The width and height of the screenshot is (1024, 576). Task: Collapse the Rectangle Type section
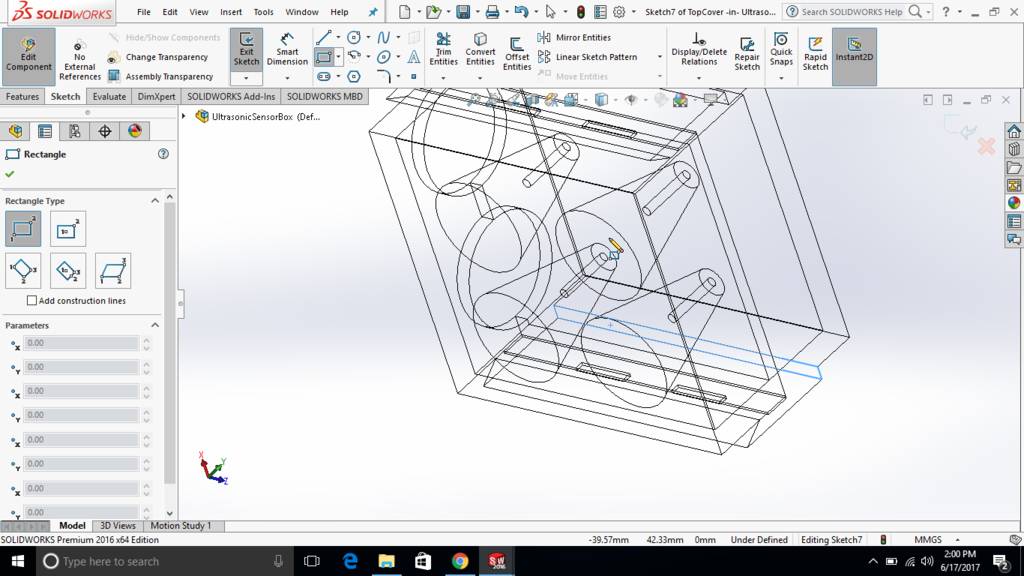click(155, 200)
